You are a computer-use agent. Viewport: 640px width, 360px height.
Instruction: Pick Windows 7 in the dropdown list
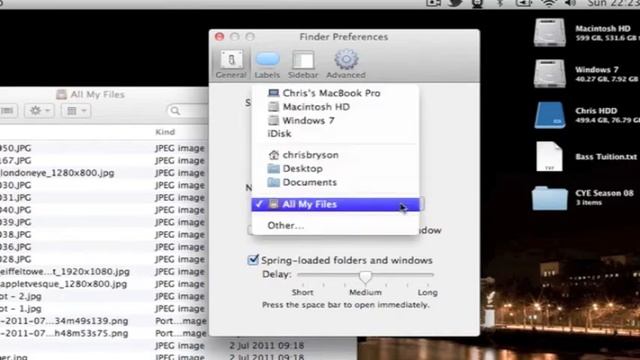[x=335, y=120]
